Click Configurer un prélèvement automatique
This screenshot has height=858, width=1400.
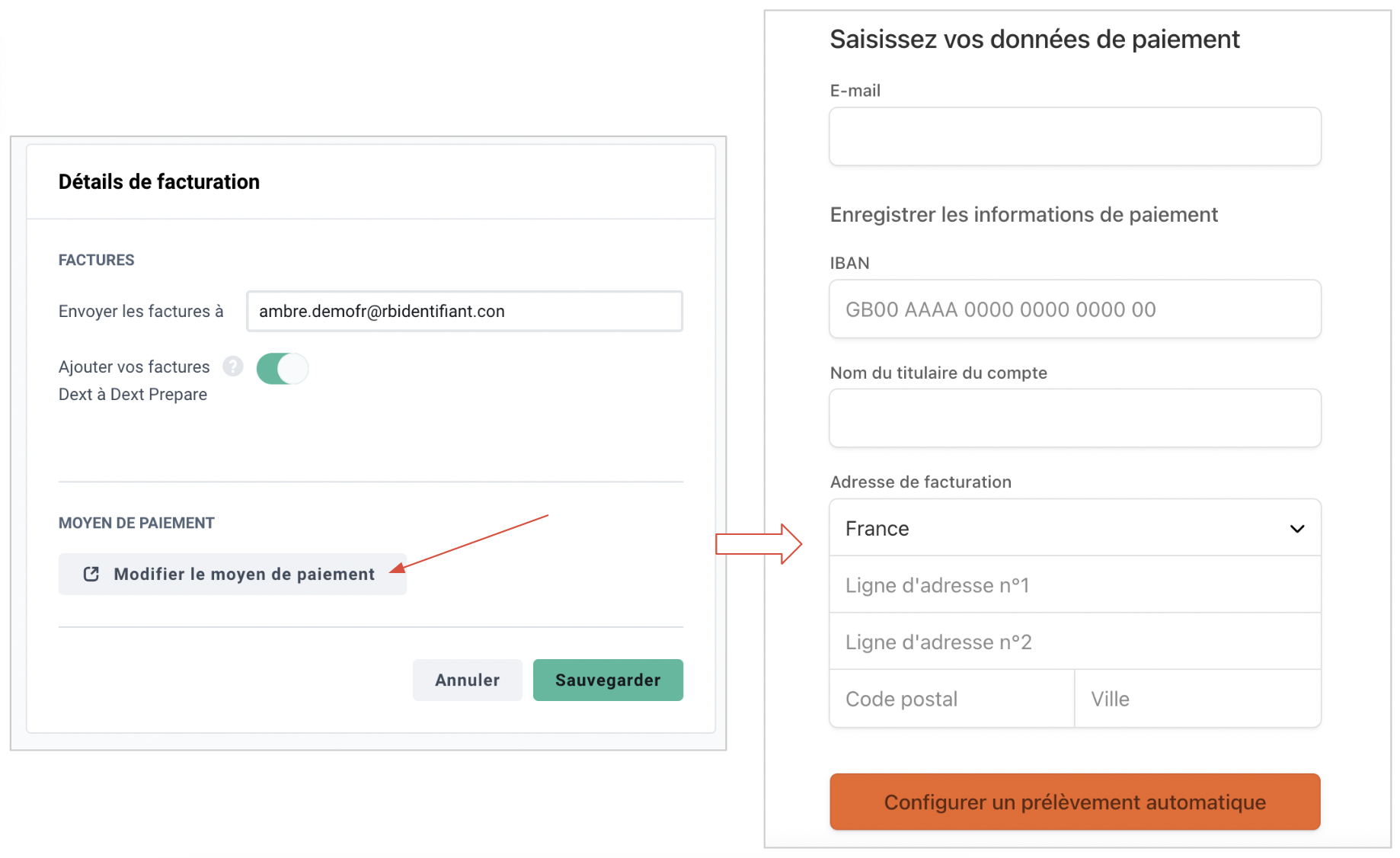point(1075,802)
